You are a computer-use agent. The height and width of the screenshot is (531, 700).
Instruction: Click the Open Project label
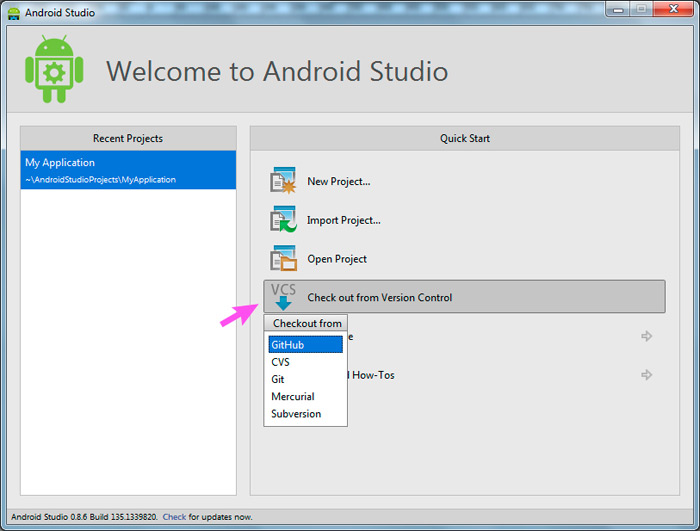point(337,259)
